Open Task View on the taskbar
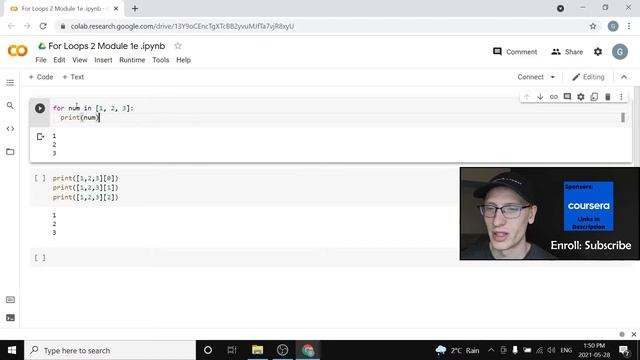The image size is (640, 360). 232,350
